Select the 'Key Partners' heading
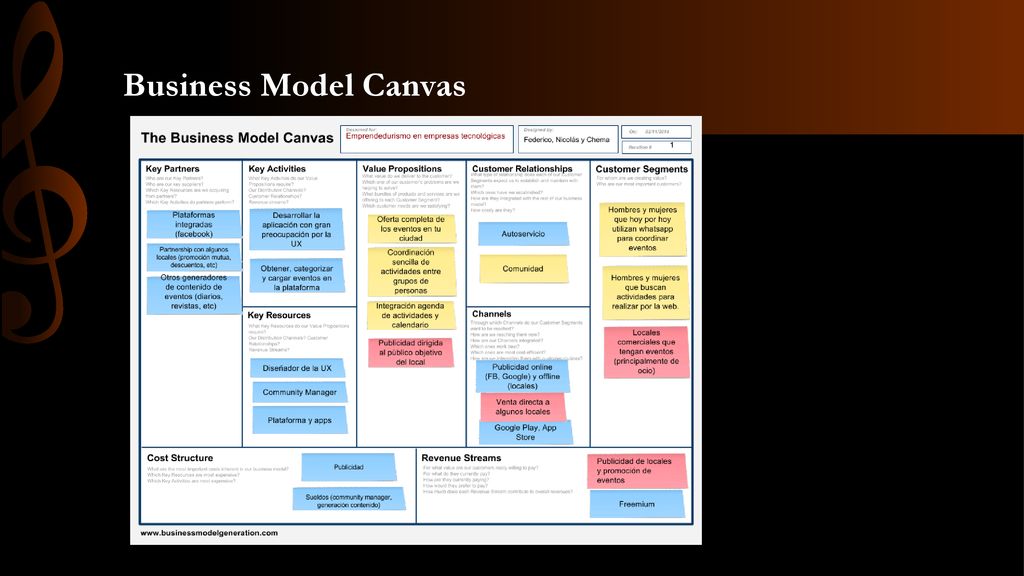Viewport: 1024px width, 576px height. (172, 168)
